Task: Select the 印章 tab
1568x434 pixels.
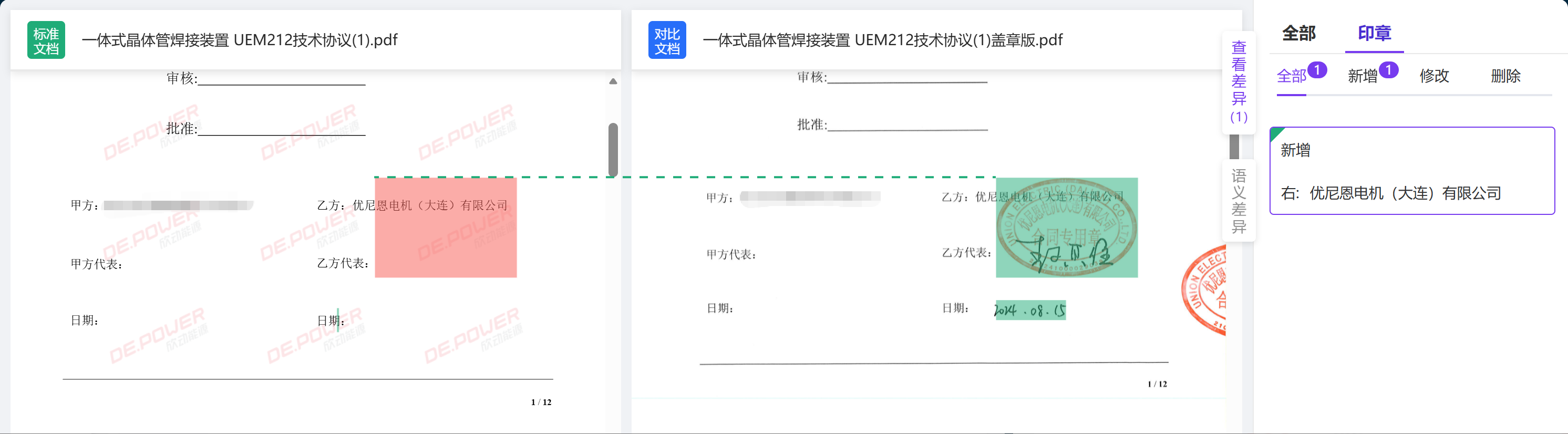Action: 1374,34
